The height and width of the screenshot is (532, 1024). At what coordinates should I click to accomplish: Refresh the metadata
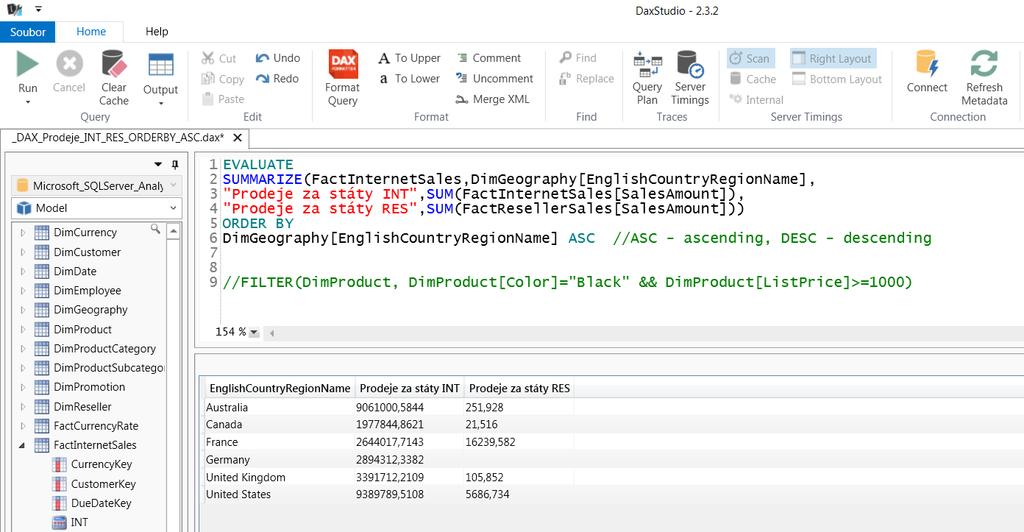(x=984, y=78)
